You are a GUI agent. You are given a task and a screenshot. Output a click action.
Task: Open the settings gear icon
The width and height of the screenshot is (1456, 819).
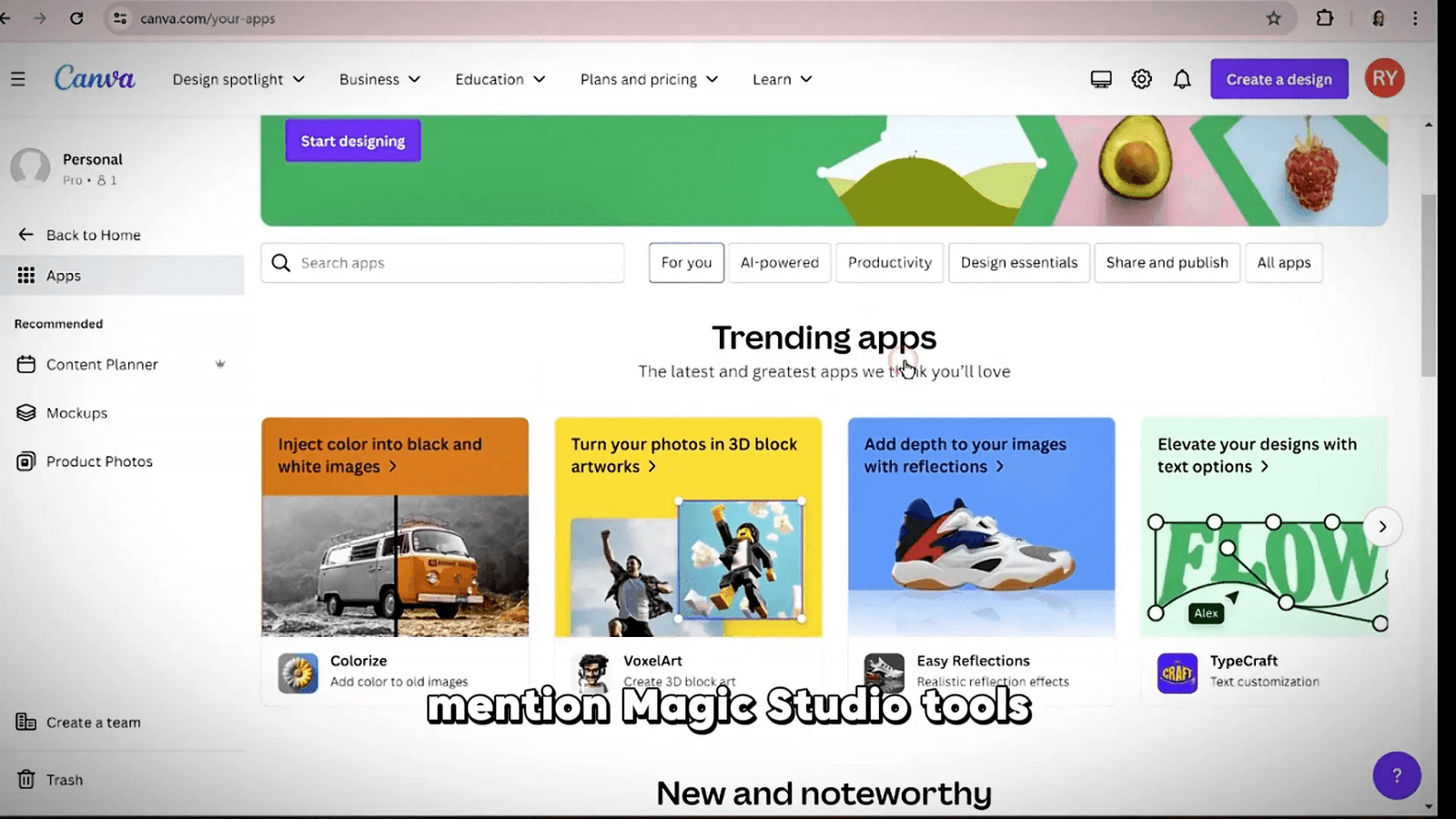click(1141, 79)
